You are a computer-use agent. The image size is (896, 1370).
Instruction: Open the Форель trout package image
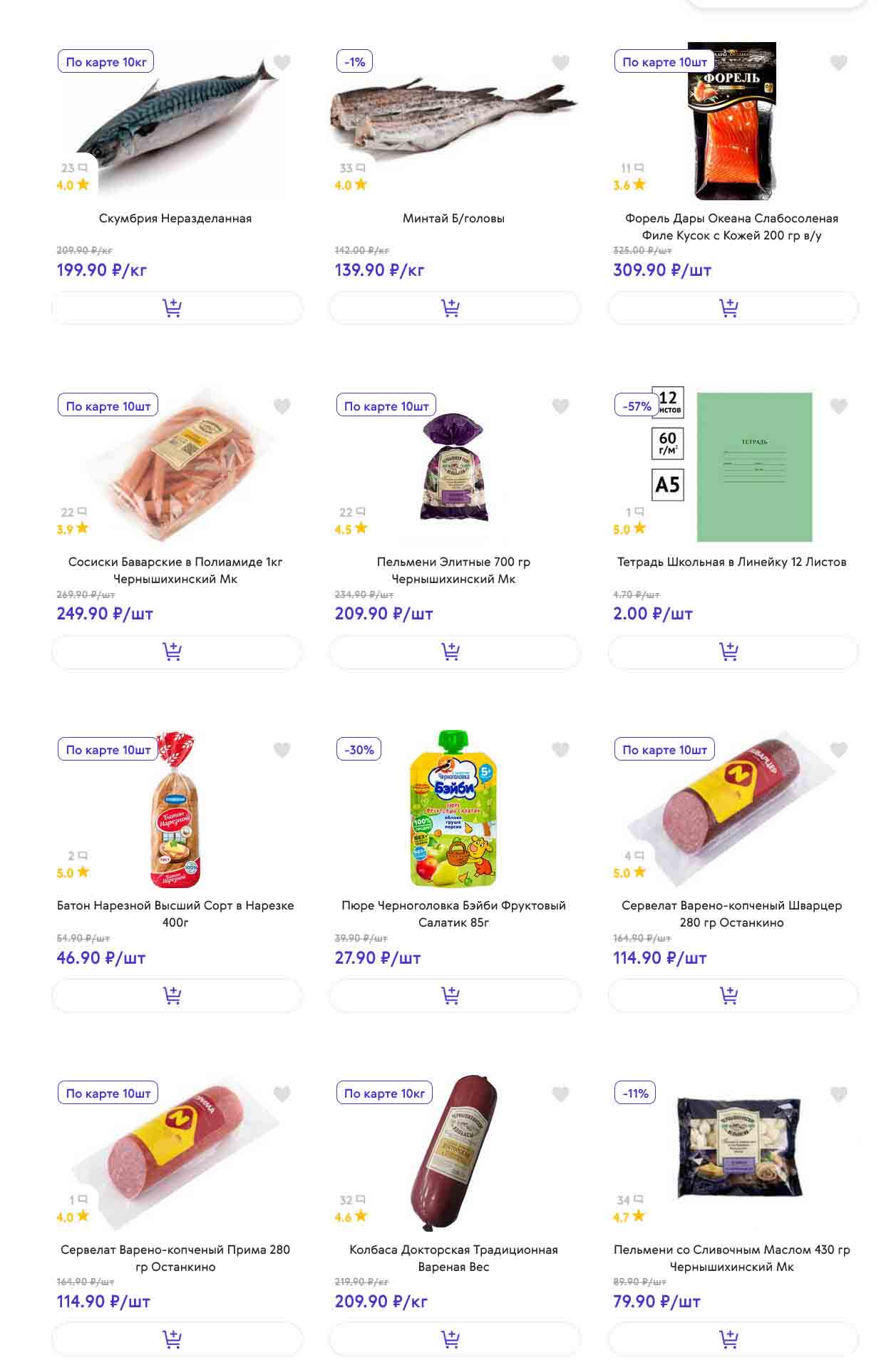731,121
